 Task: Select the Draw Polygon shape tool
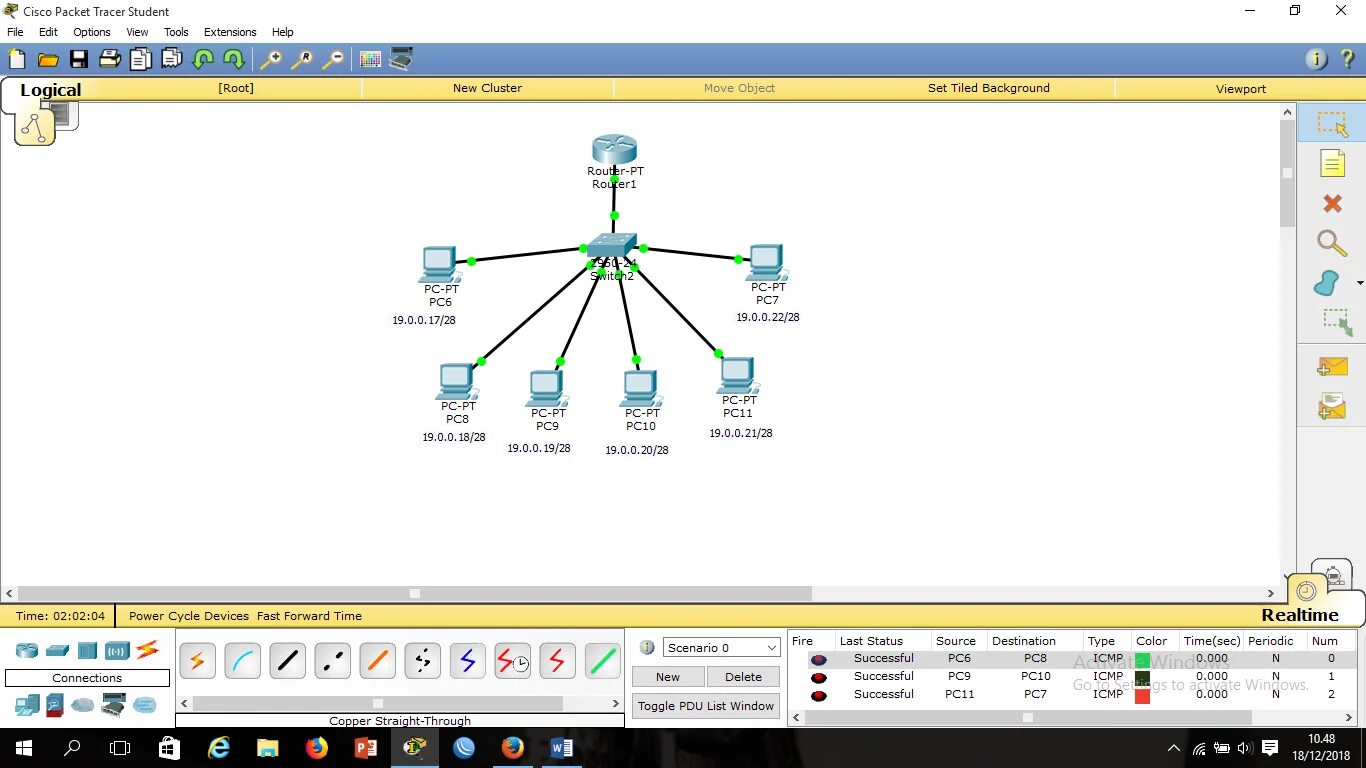tap(1327, 283)
